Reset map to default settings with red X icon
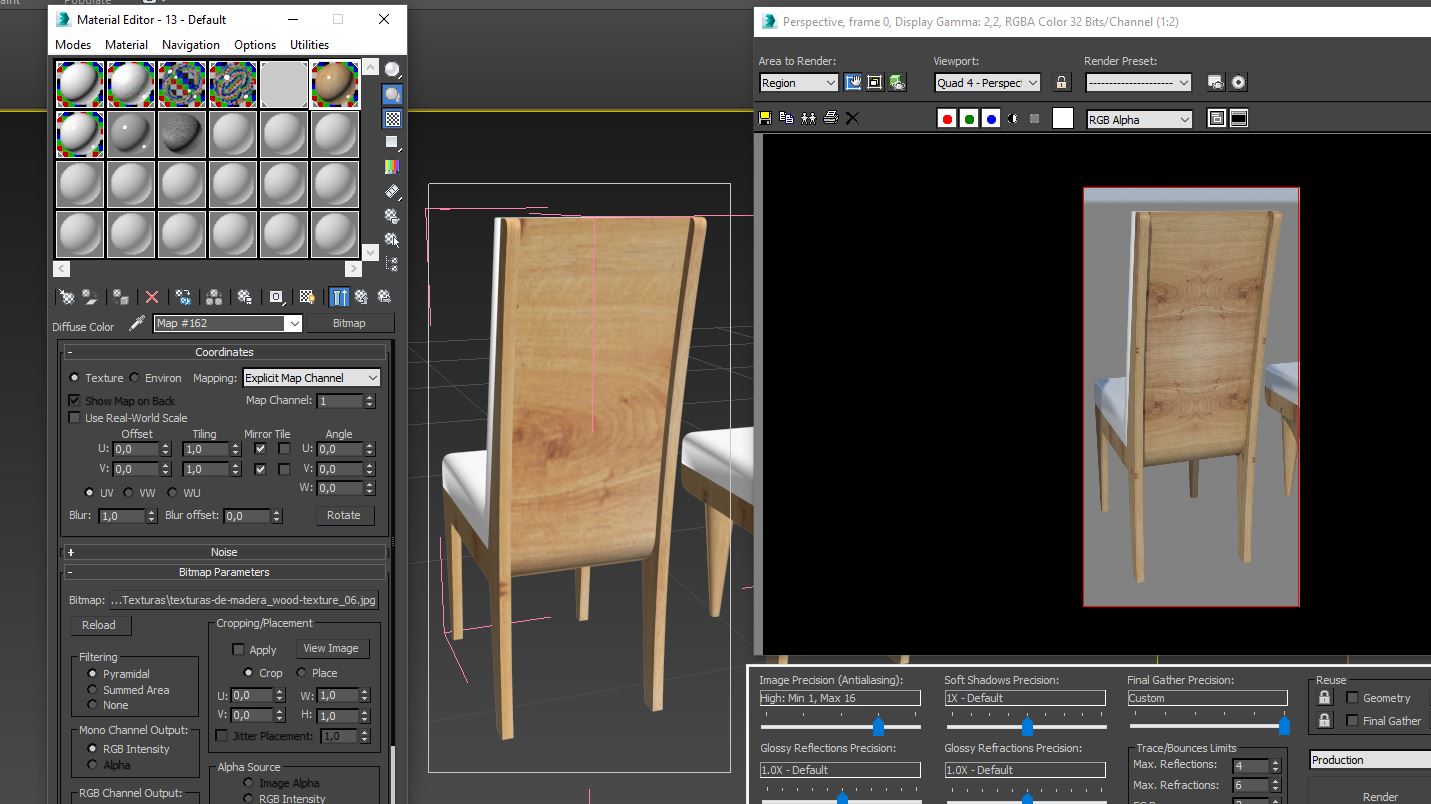This screenshot has width=1431, height=804. coord(153,297)
